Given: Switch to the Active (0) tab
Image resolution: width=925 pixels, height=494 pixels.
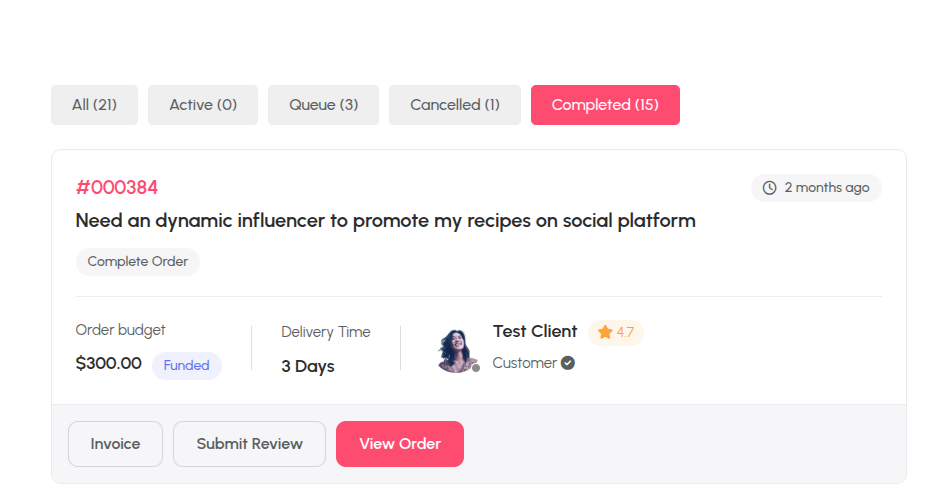Looking at the screenshot, I should [203, 105].
